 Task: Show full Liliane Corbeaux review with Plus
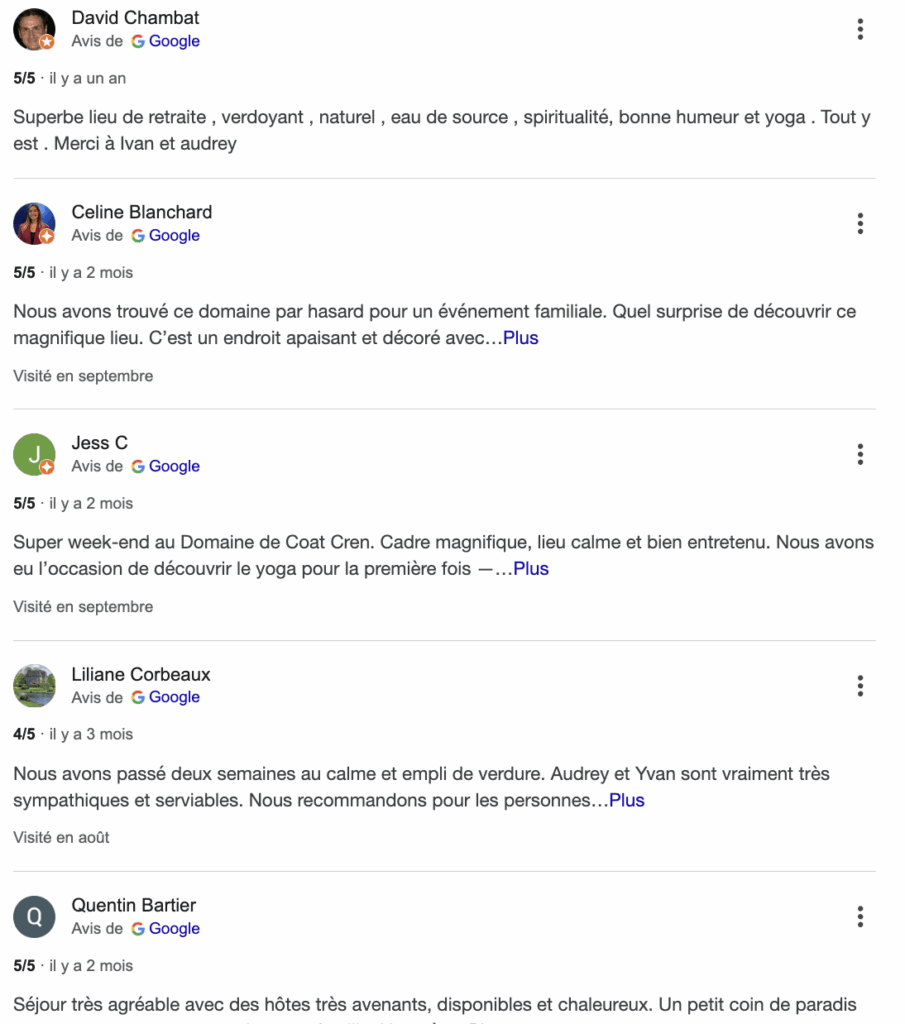point(627,800)
